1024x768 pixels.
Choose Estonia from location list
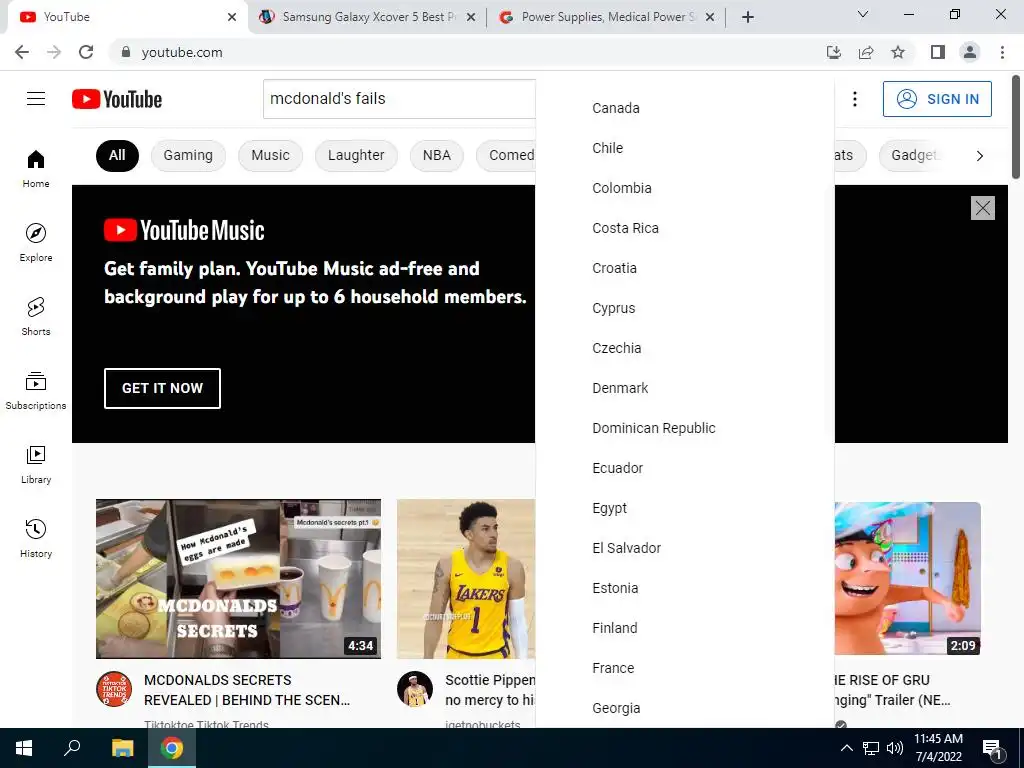tap(685, 588)
